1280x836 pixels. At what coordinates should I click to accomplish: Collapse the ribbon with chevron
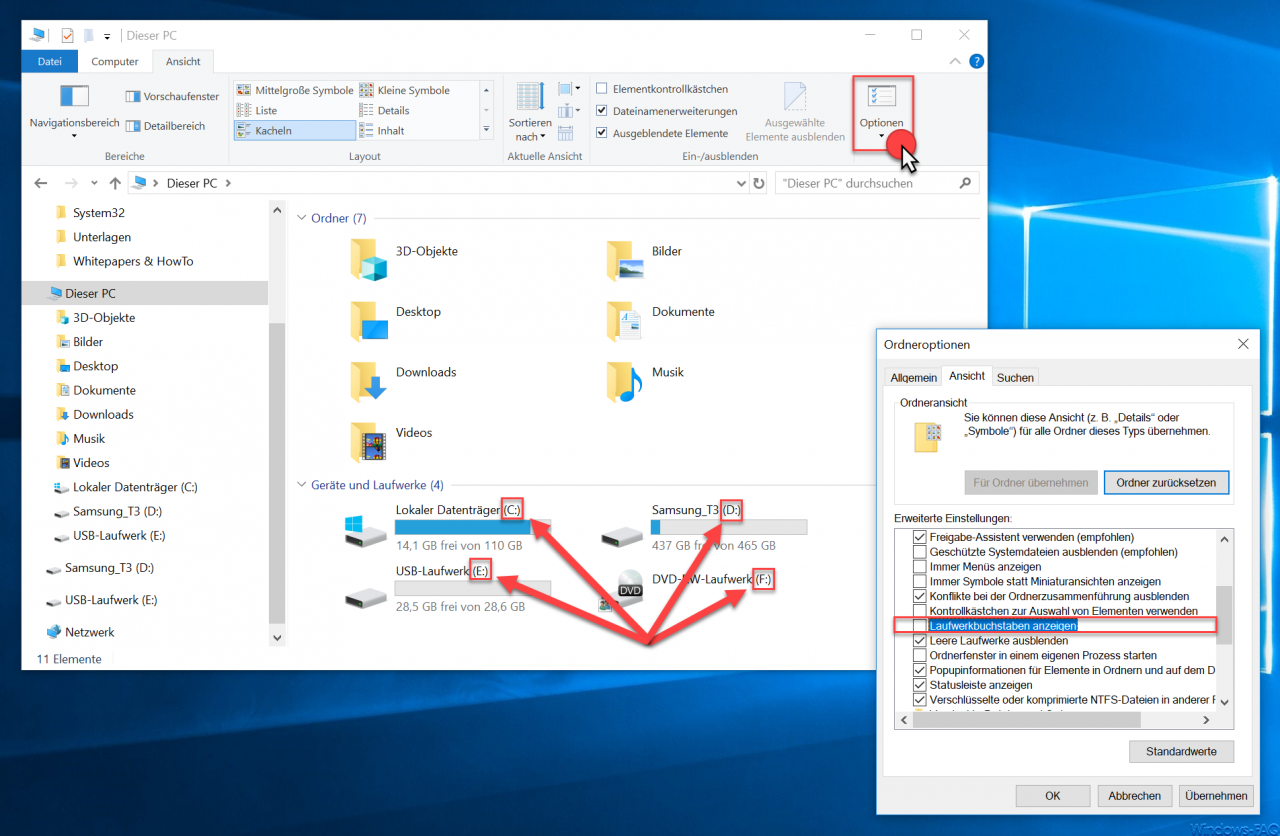pos(954,61)
